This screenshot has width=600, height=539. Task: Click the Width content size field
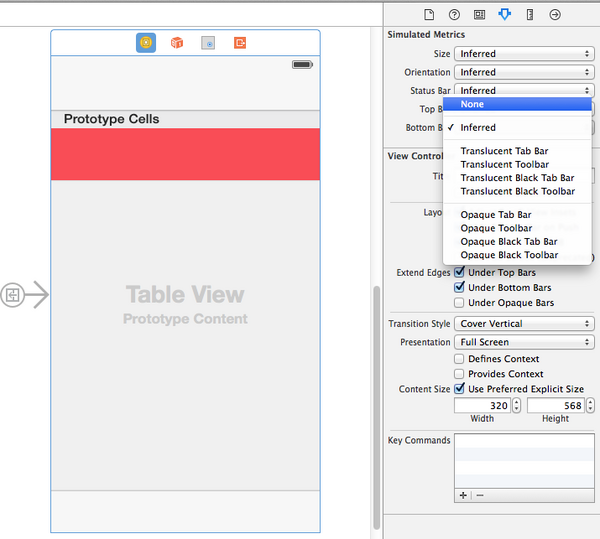coord(482,405)
